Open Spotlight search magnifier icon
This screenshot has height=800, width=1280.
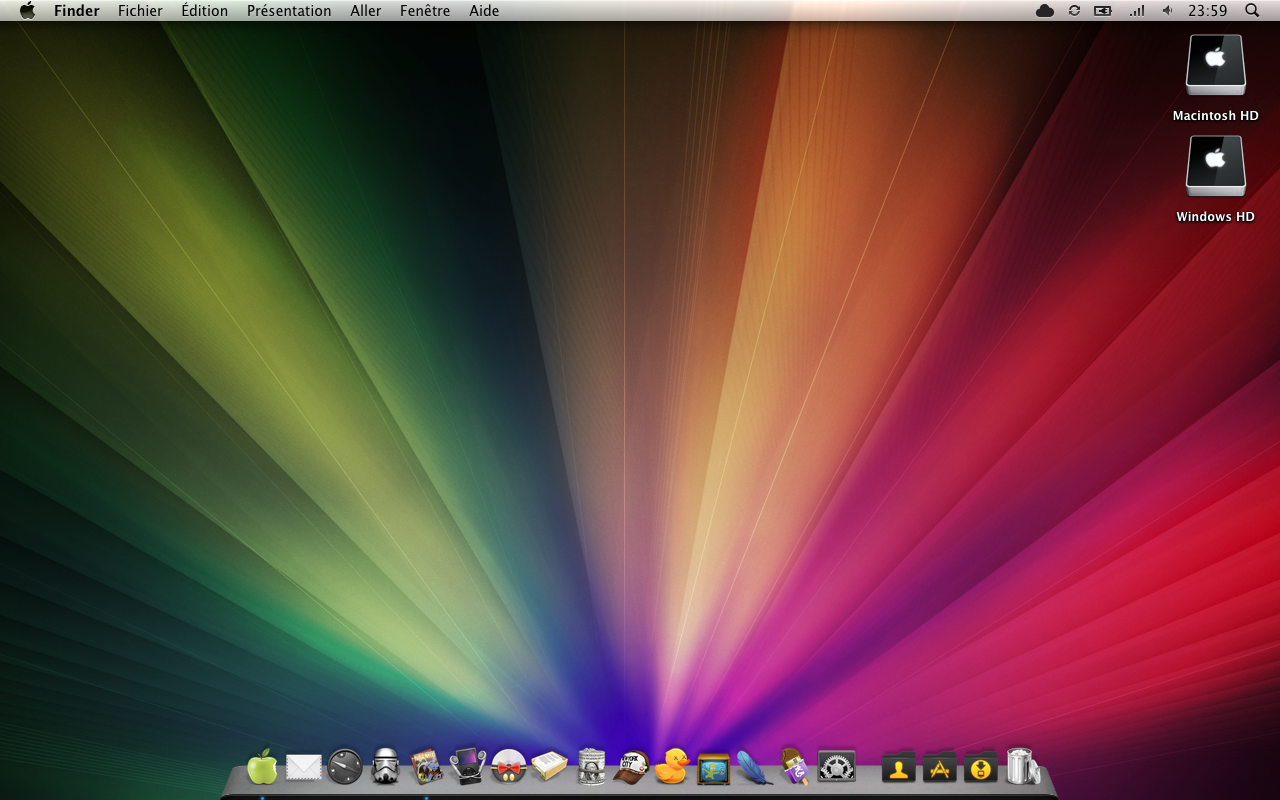(x=1252, y=11)
